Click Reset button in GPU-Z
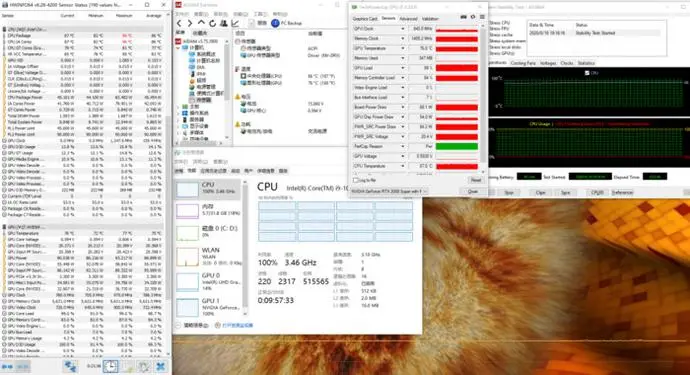The image size is (690, 375). [476, 180]
